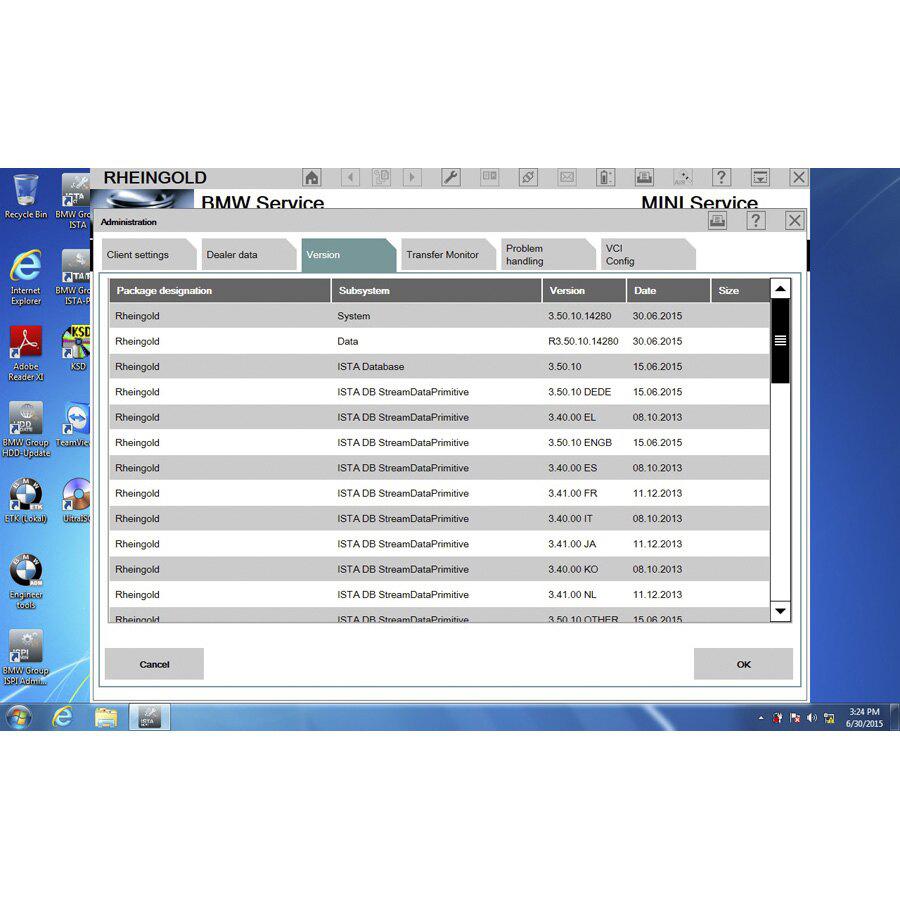
Task: Click version 3.40.00 EL
Action: [x=572, y=417]
